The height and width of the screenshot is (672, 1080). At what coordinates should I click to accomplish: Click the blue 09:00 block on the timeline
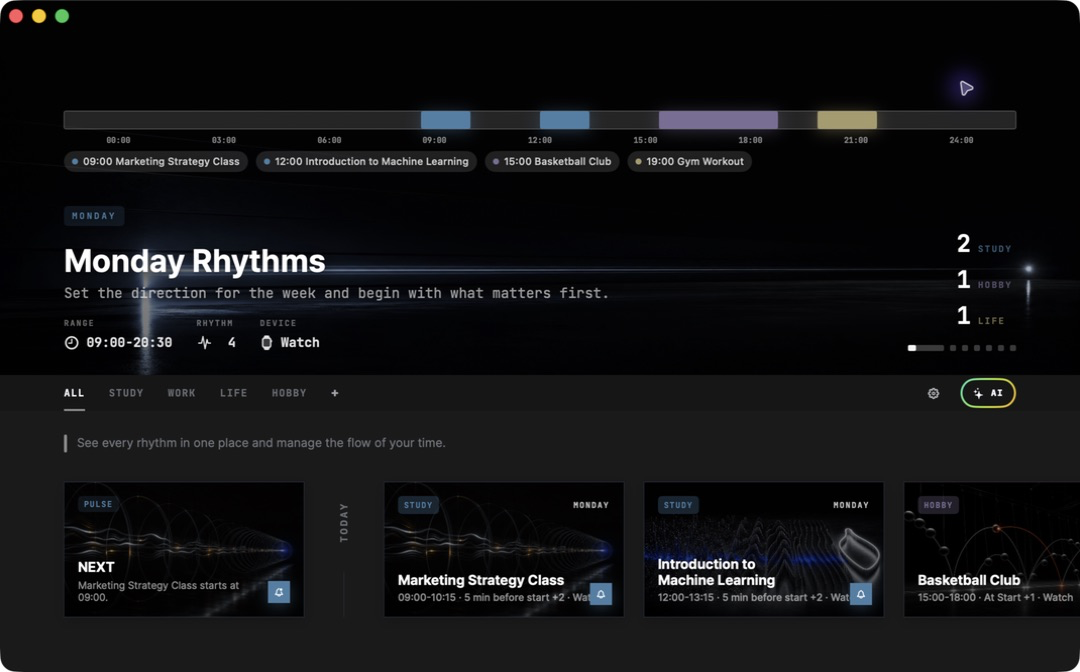(x=446, y=120)
